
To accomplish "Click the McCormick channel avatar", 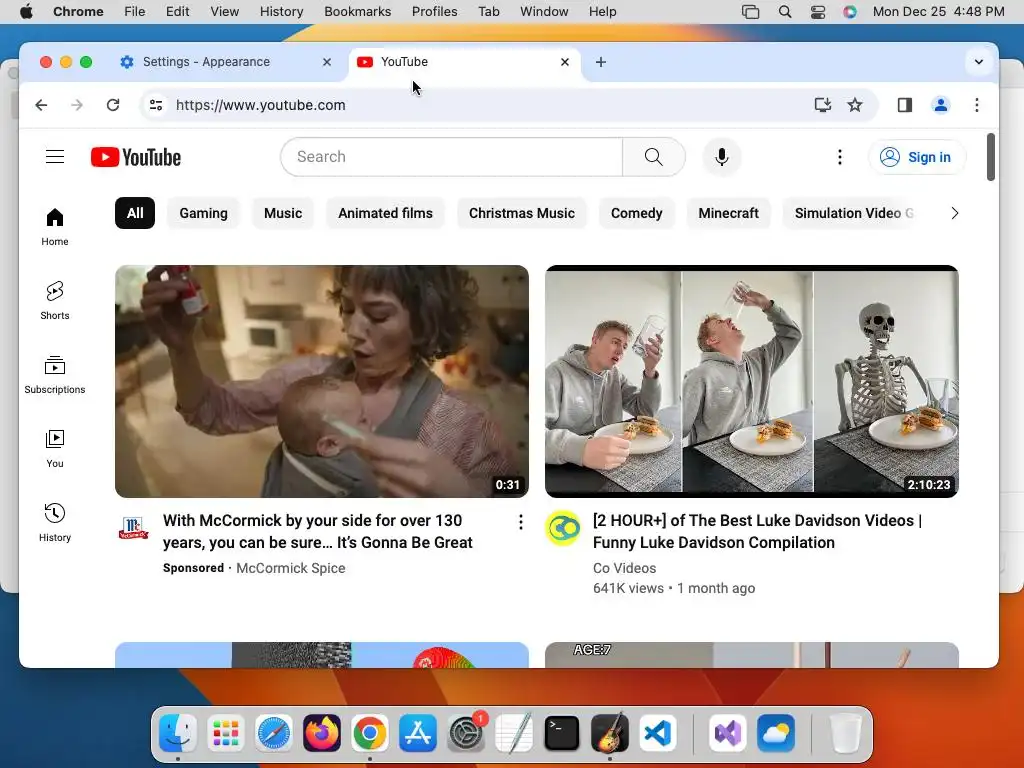I will click(x=133, y=526).
